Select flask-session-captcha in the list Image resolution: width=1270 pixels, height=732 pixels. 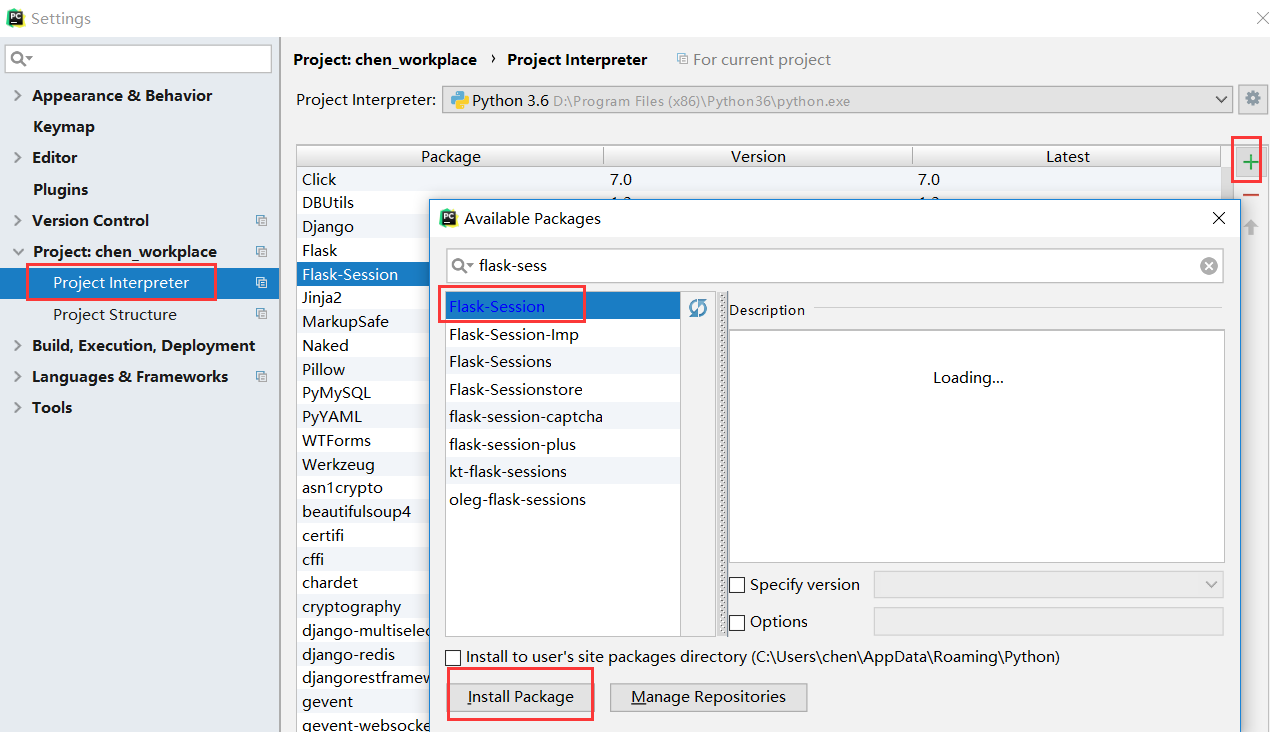click(x=562, y=416)
